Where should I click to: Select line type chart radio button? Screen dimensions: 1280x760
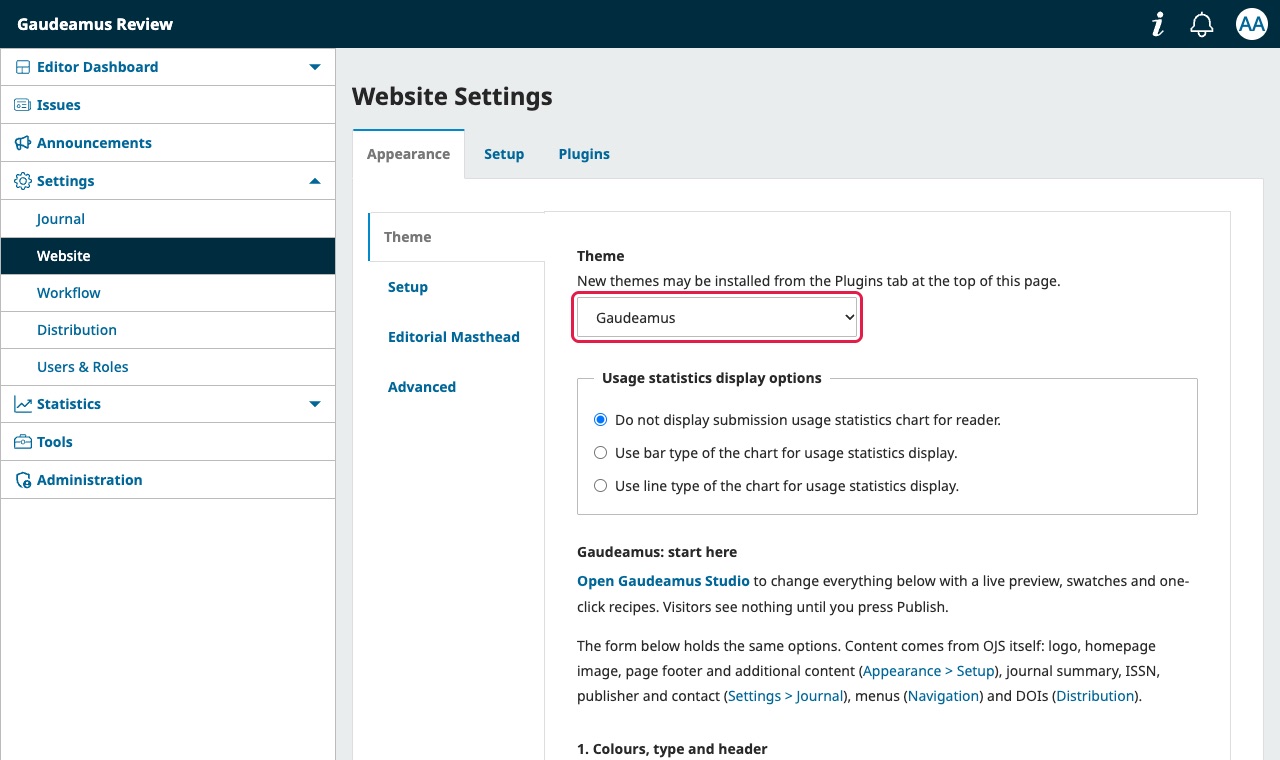(600, 486)
